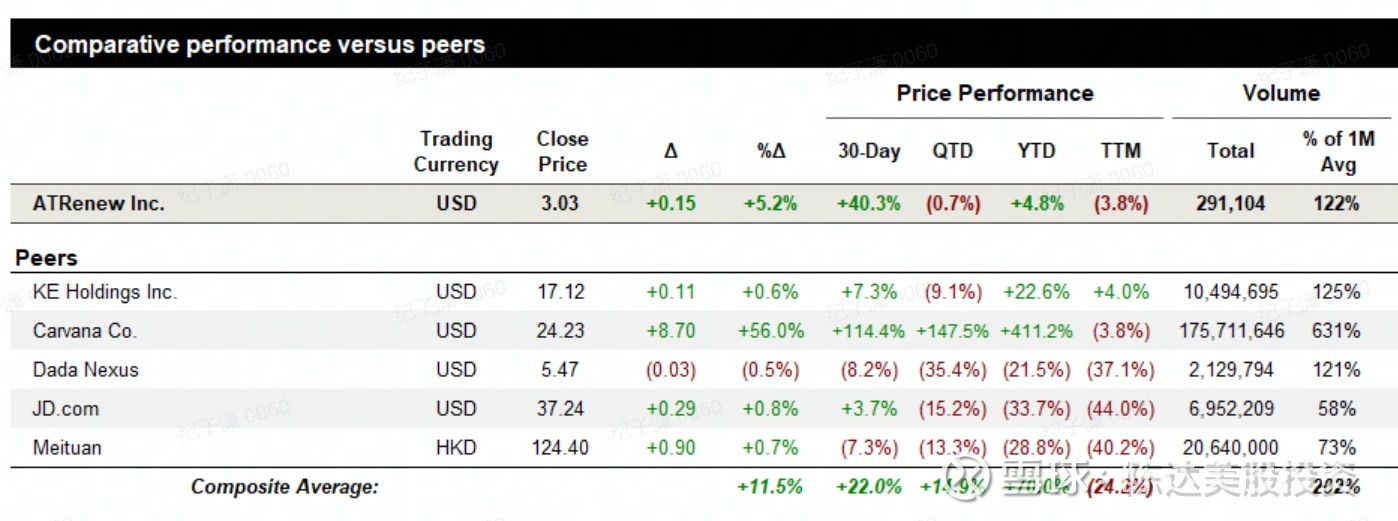Select the % of 1M Avg header
This screenshot has width=1398, height=521.
coord(1338,152)
